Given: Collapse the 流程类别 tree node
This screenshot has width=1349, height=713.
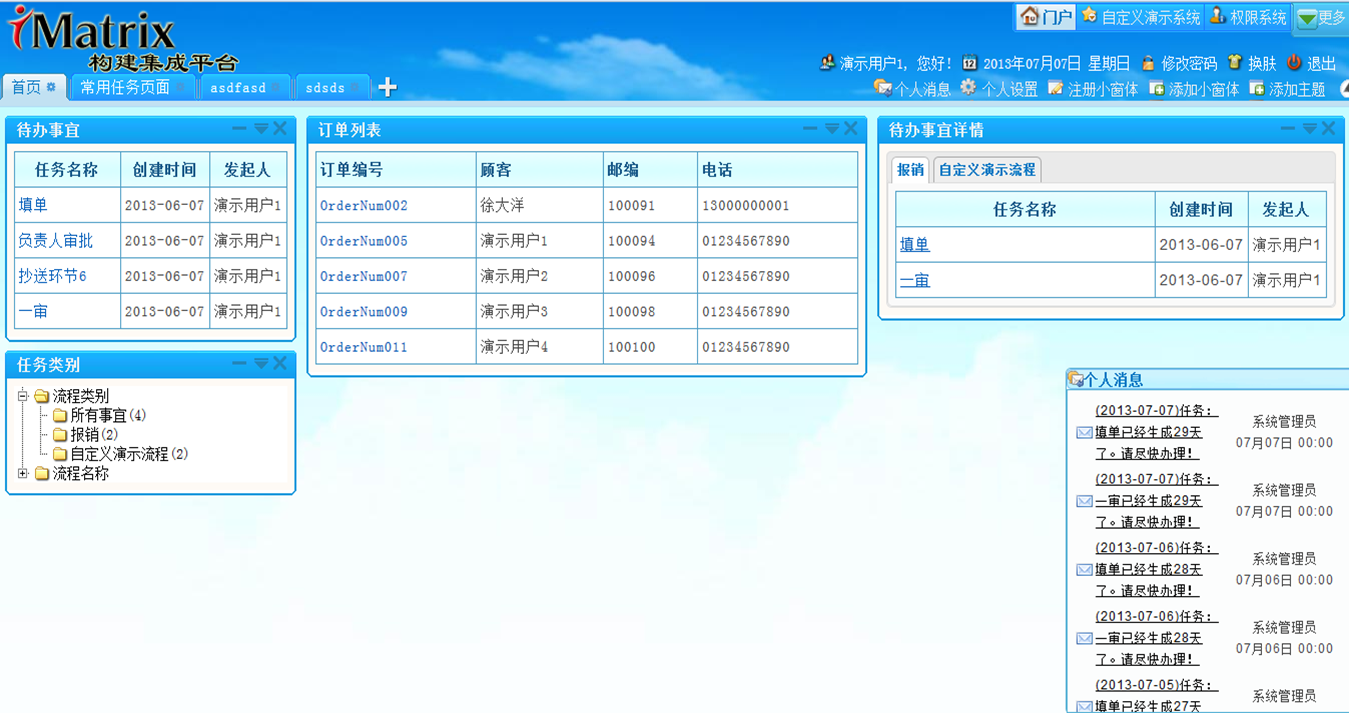Looking at the screenshot, I should (23, 394).
